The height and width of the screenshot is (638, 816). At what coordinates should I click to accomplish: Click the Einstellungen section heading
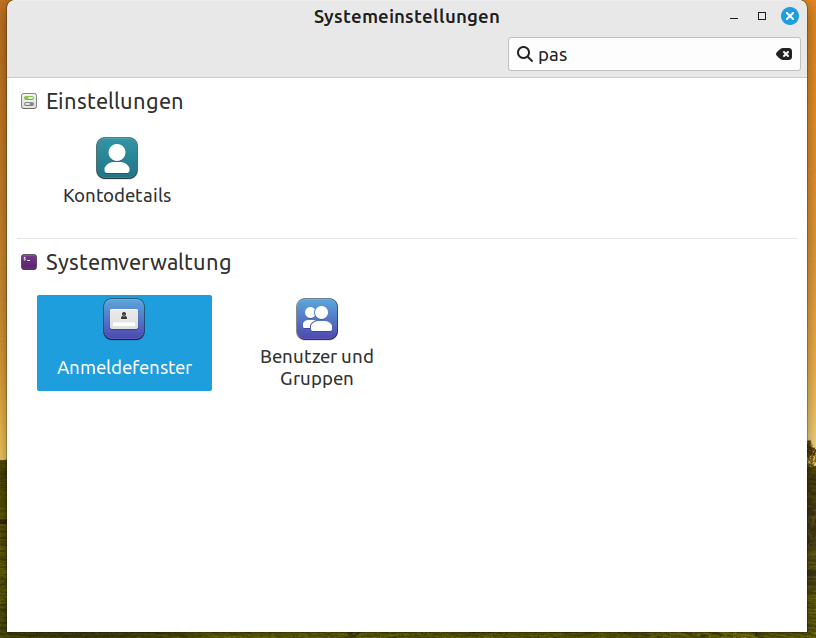click(115, 101)
